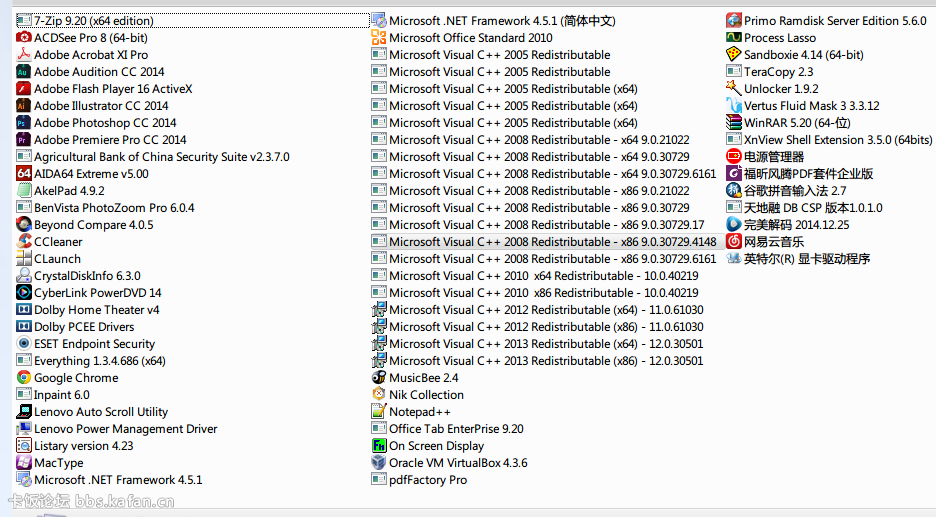Select BenVista PhotoZoom Pro 6.0.4

(x=106, y=208)
